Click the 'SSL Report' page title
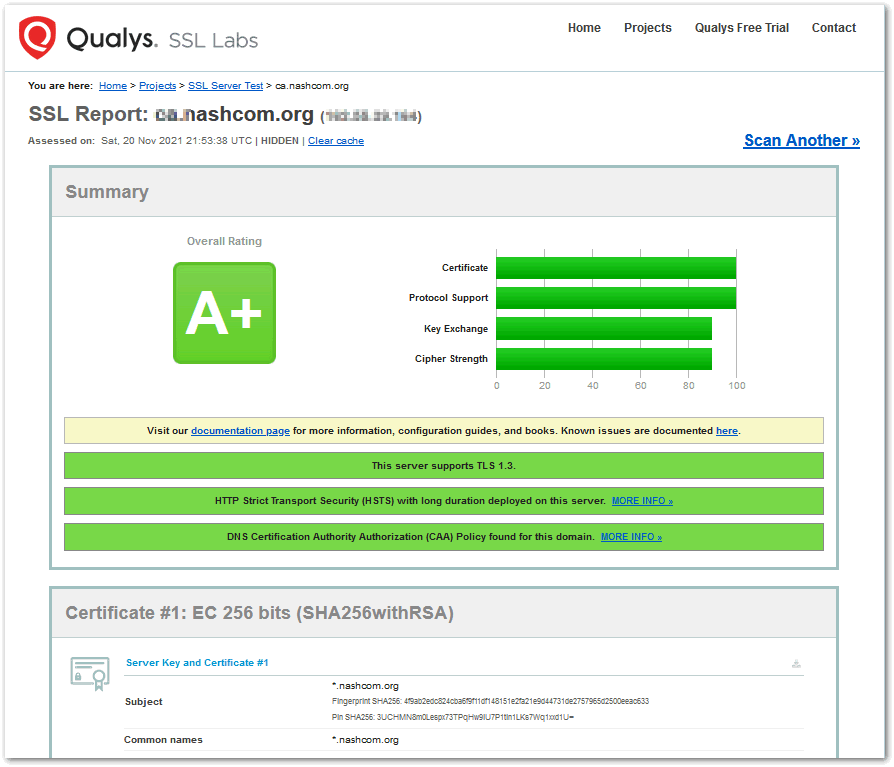Viewport: 894px width, 767px height. (x=225, y=115)
